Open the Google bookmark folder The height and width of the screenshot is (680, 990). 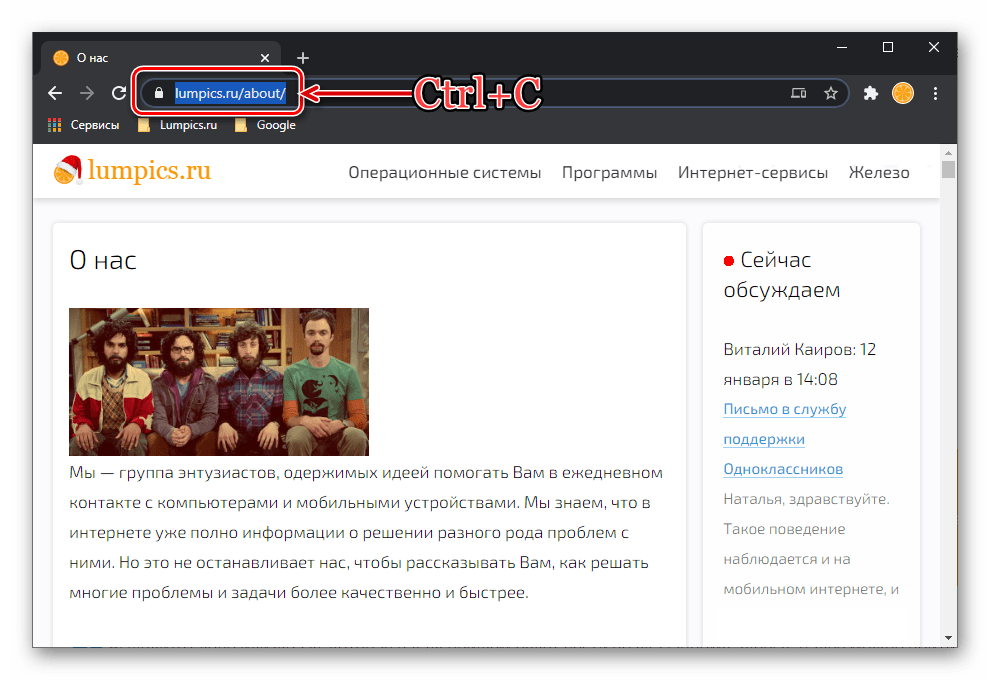click(265, 125)
